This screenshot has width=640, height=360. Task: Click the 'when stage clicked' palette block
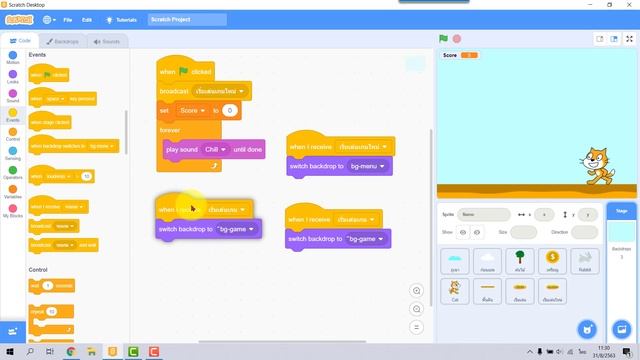click(50, 122)
